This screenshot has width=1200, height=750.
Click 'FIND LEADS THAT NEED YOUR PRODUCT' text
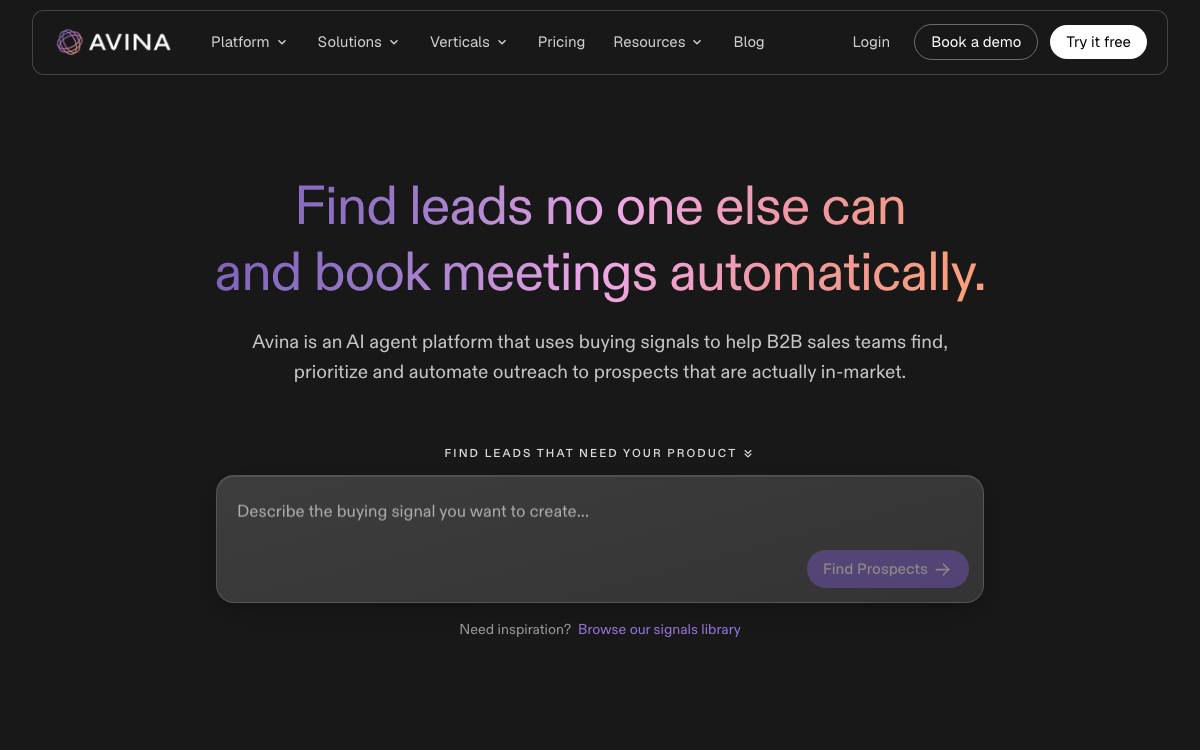tap(590, 453)
